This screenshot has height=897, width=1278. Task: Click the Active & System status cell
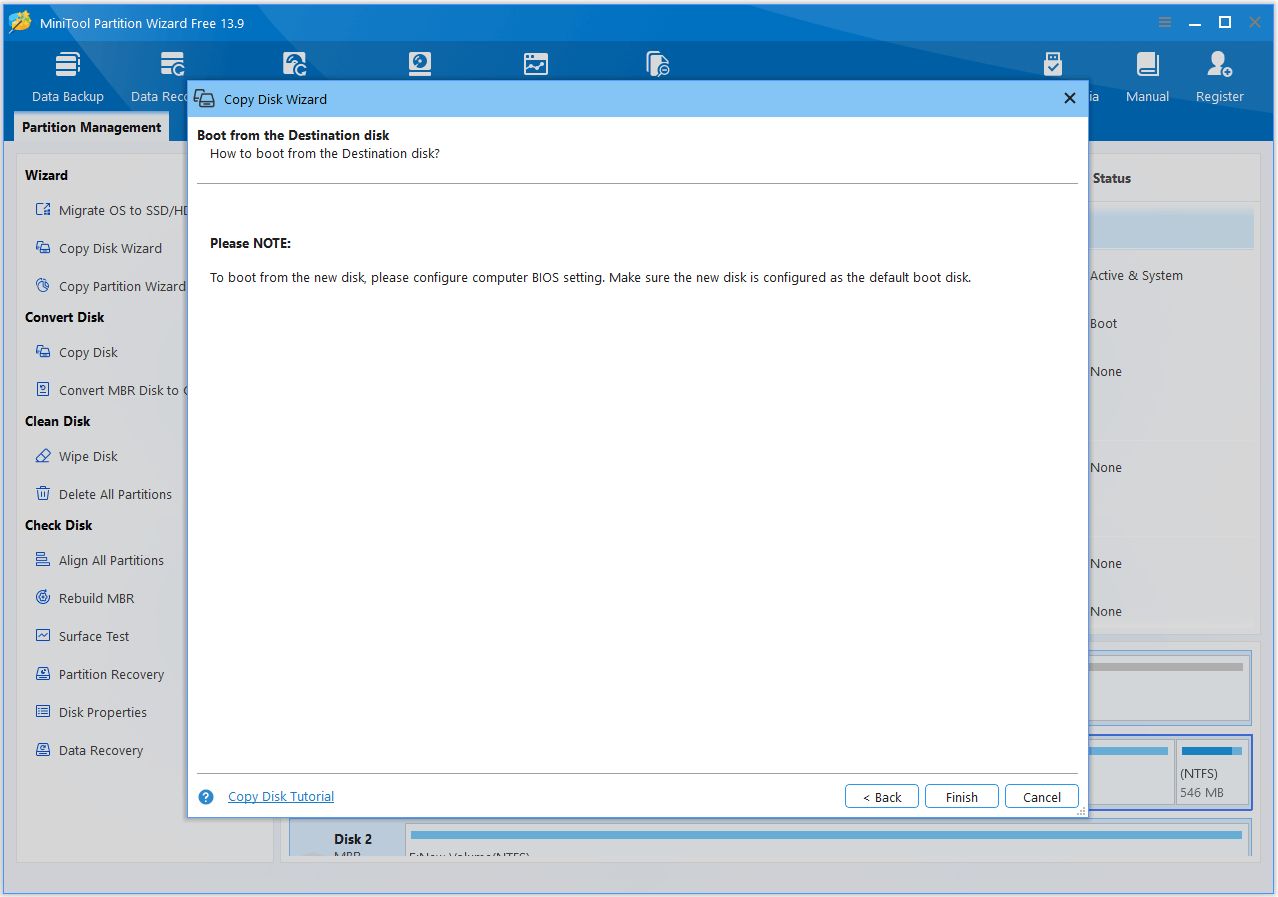point(1136,276)
